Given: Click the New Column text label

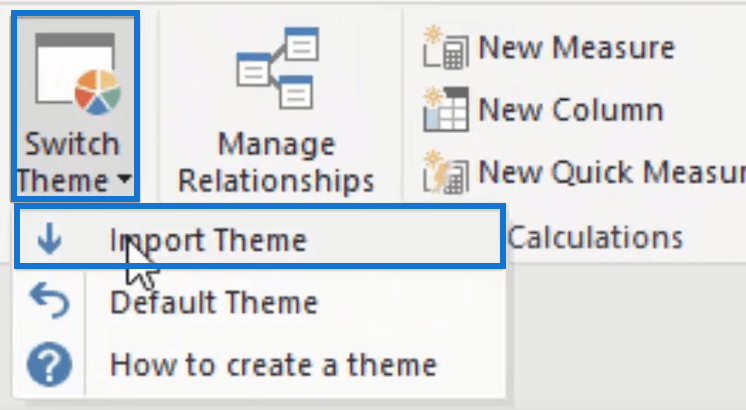Looking at the screenshot, I should tap(570, 110).
